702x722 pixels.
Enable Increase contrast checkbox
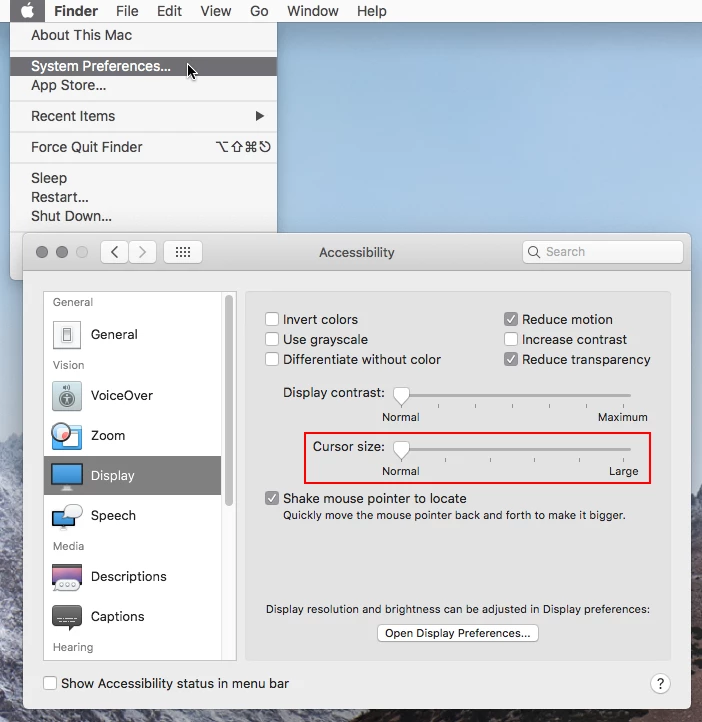point(511,339)
